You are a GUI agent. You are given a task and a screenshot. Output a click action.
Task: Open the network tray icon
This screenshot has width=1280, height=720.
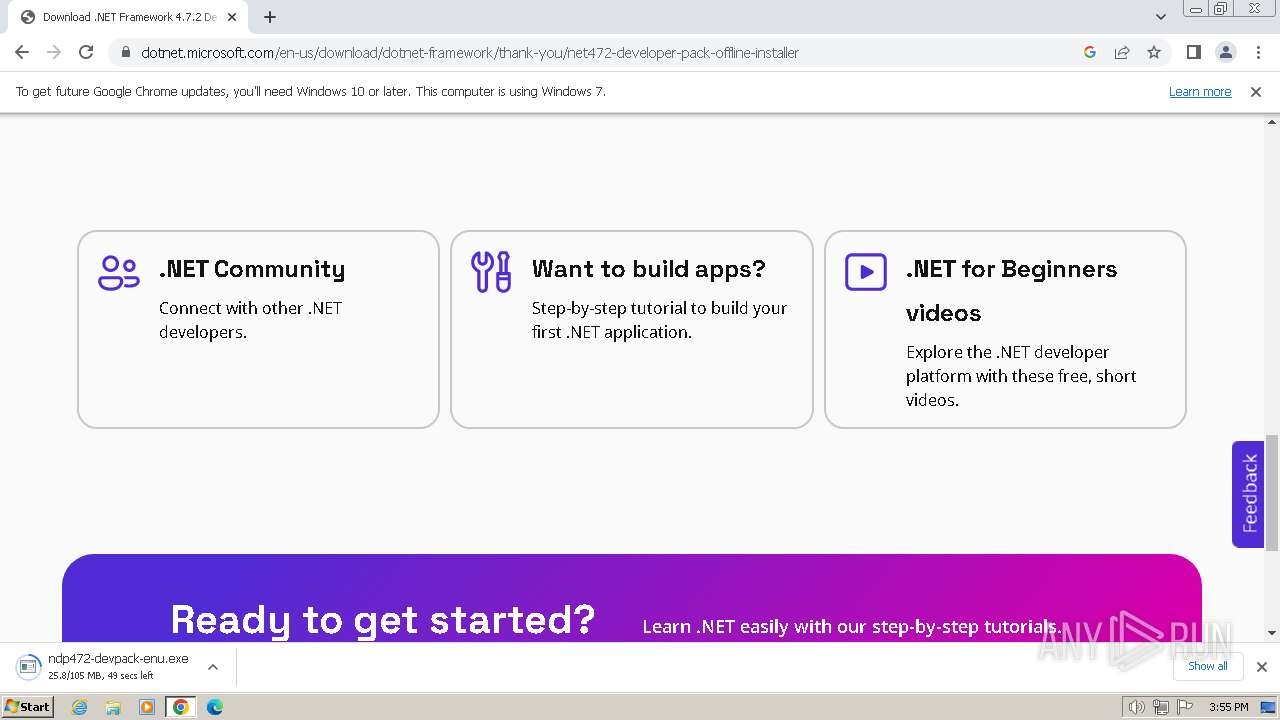[1161, 707]
